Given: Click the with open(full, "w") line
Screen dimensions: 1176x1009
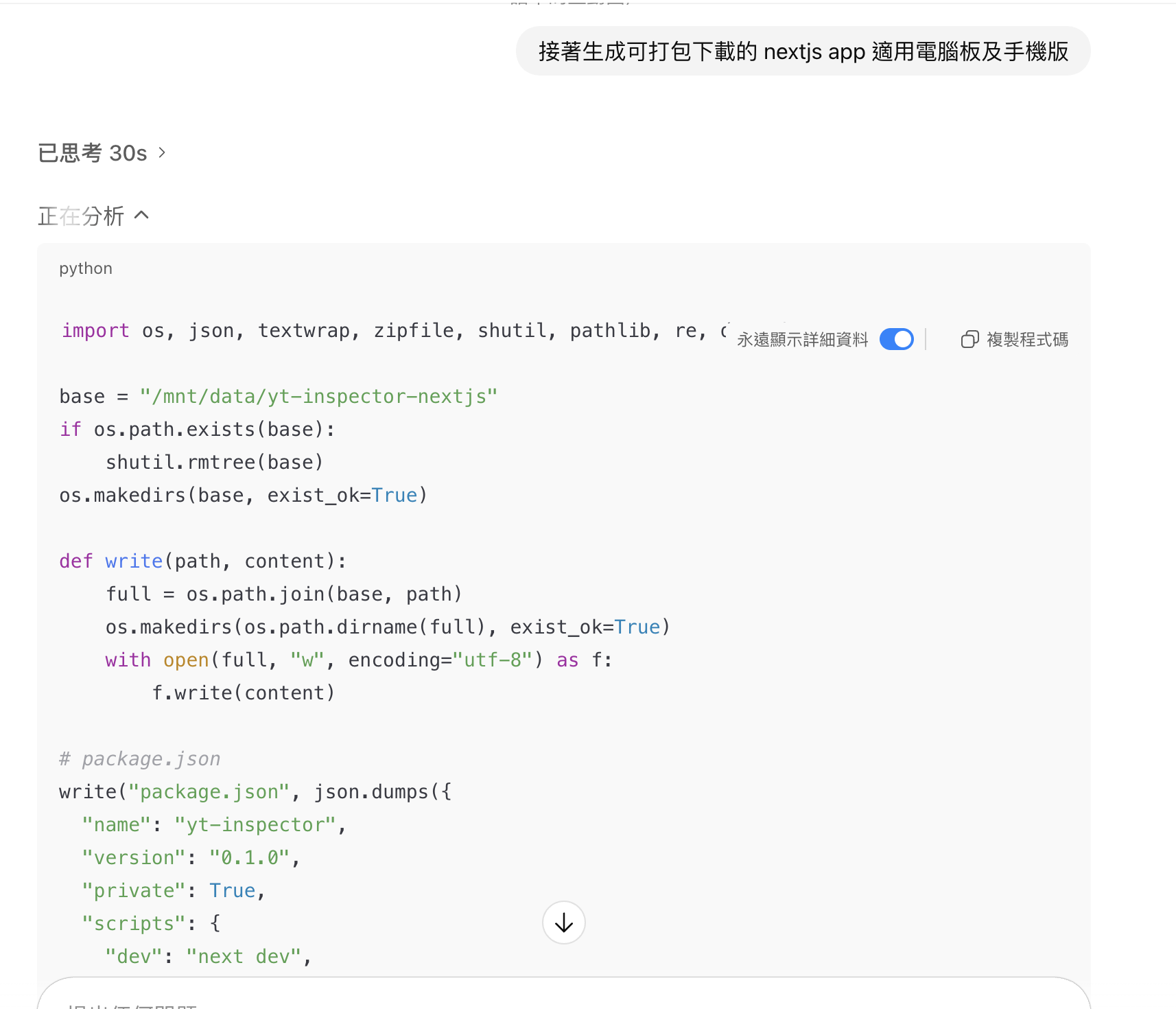Looking at the screenshot, I should [358, 660].
